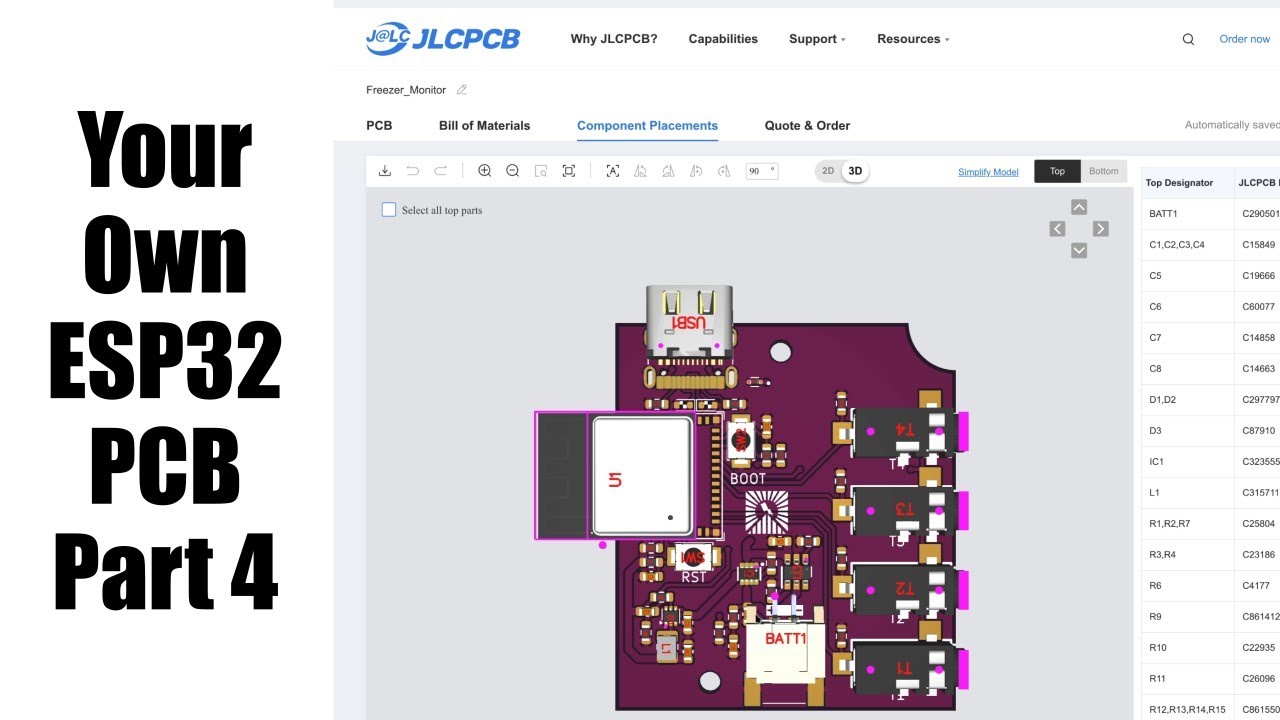Fit board to view icon

point(569,171)
